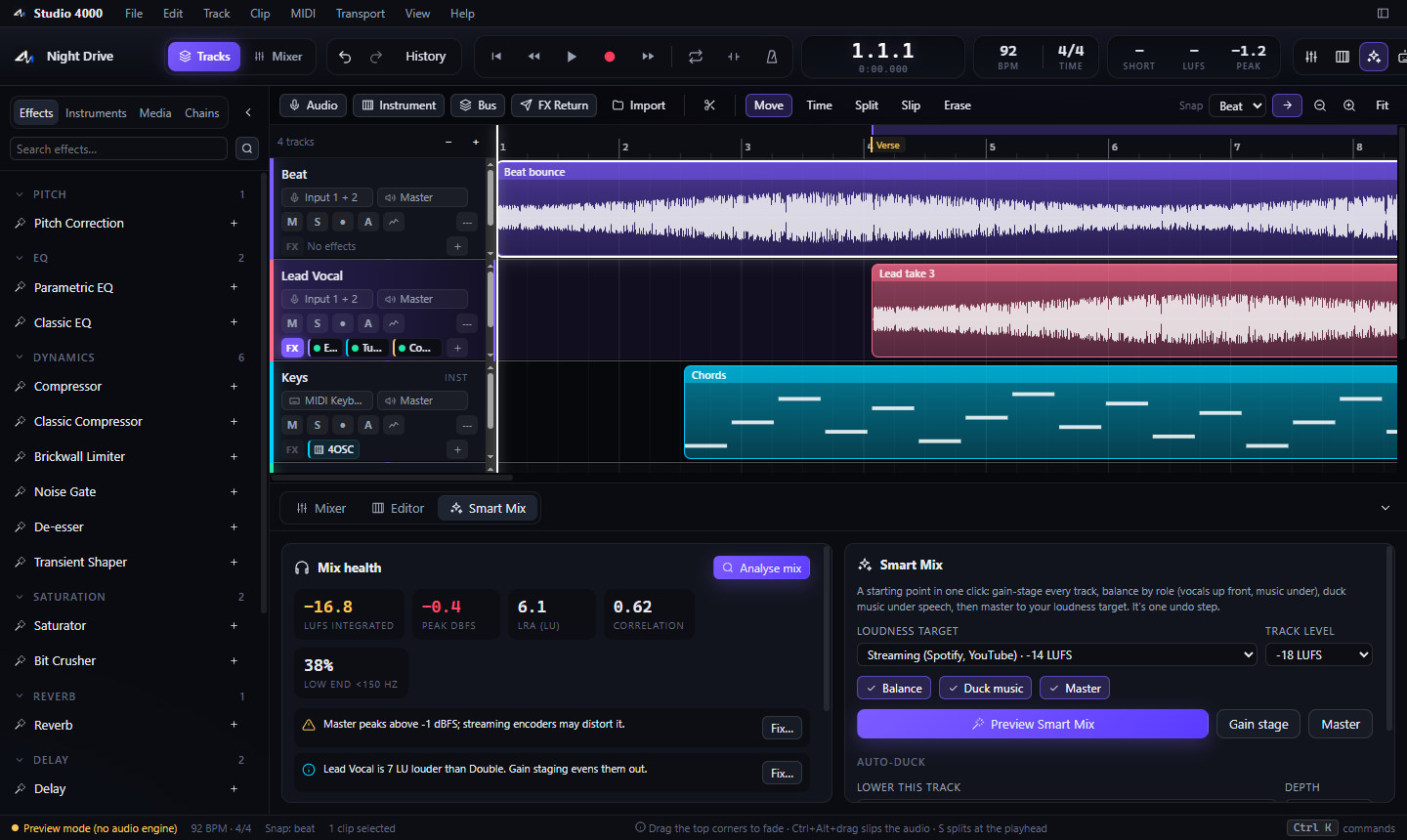Screen dimensions: 1407x840
Task: Toggle loop playback icon
Action: pyautogui.click(x=696, y=57)
